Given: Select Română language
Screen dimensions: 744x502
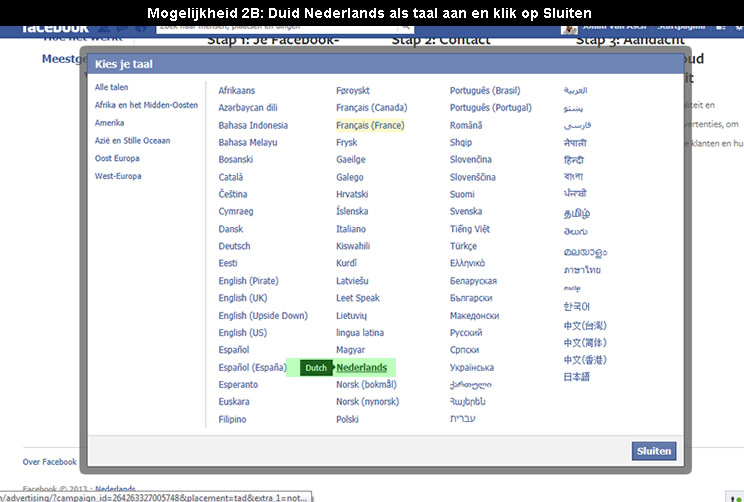Looking at the screenshot, I should coord(466,125).
